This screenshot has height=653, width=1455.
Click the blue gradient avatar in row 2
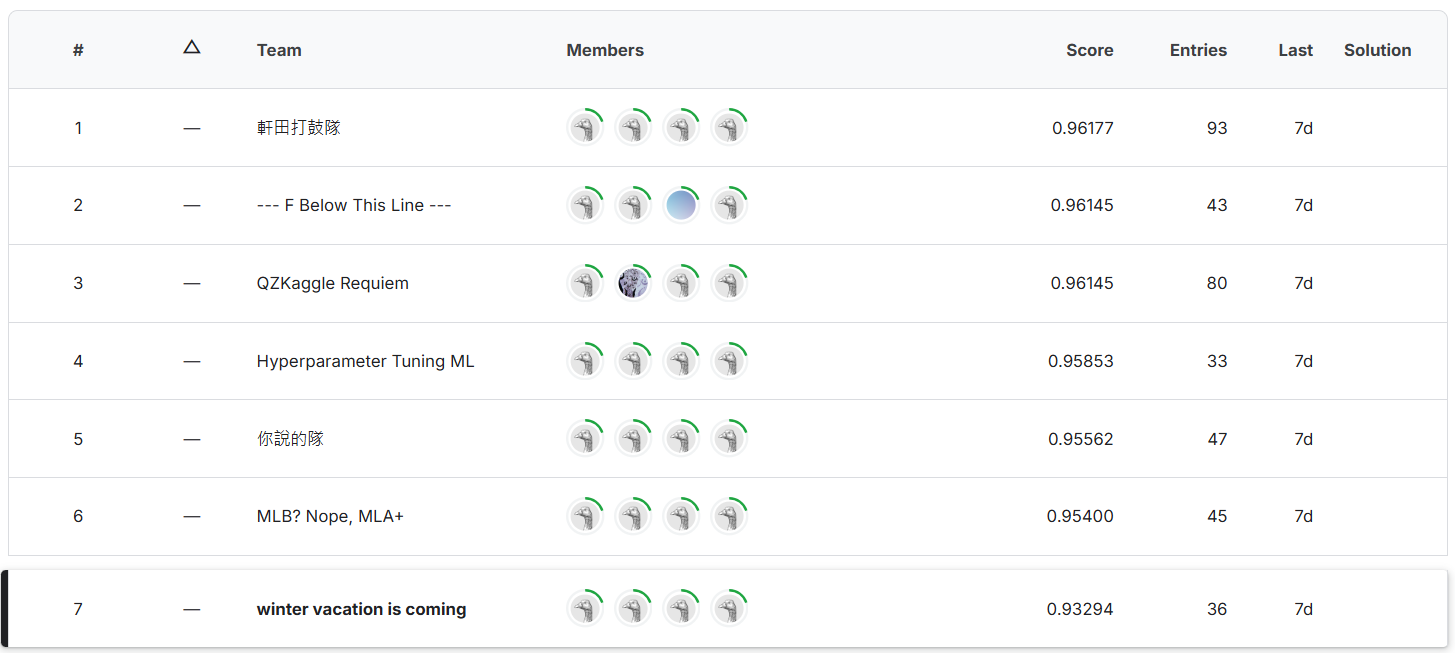pos(681,206)
